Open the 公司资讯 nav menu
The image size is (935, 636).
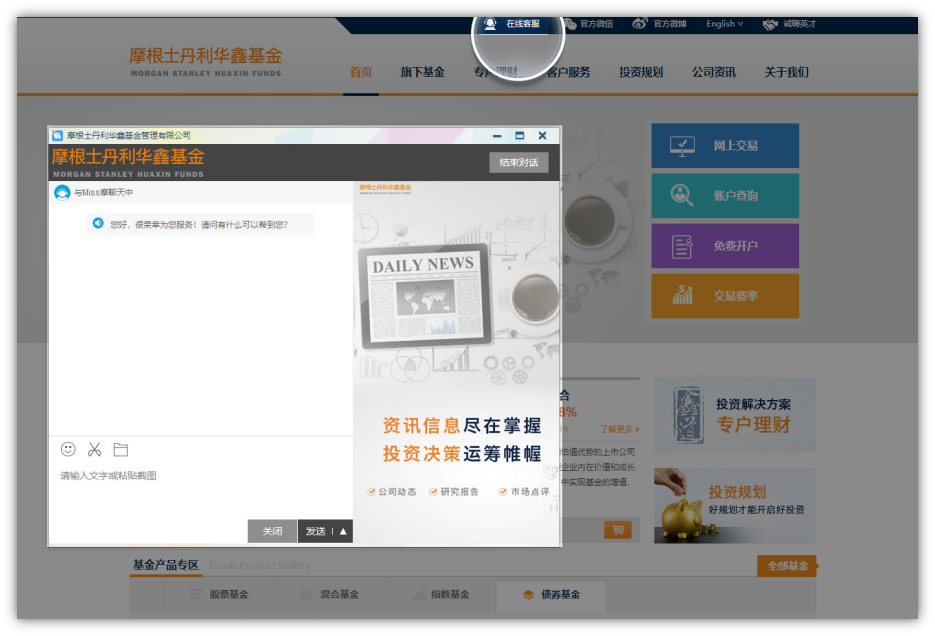[714, 72]
